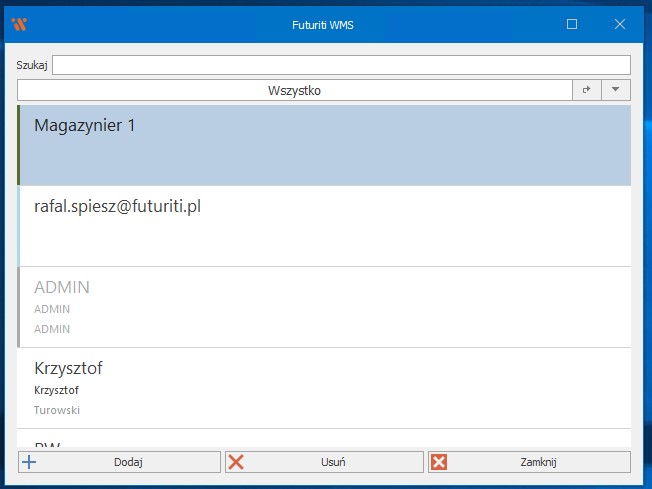This screenshot has height=489, width=652.
Task: Click the green color bar beside Magazynier 1
Action: (19, 145)
